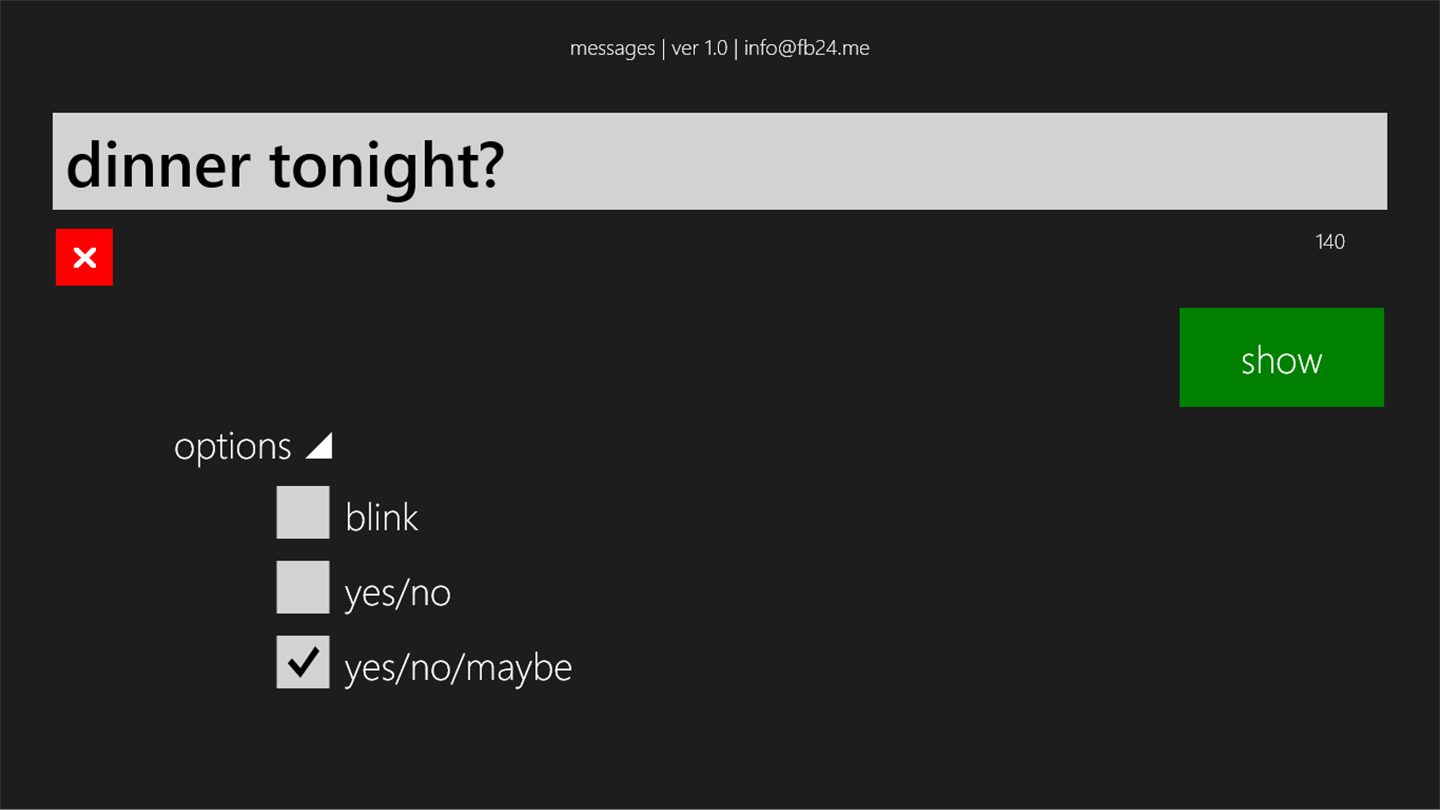Image resolution: width=1440 pixels, height=810 pixels.
Task: Click the 140 character counter
Action: coord(1330,242)
